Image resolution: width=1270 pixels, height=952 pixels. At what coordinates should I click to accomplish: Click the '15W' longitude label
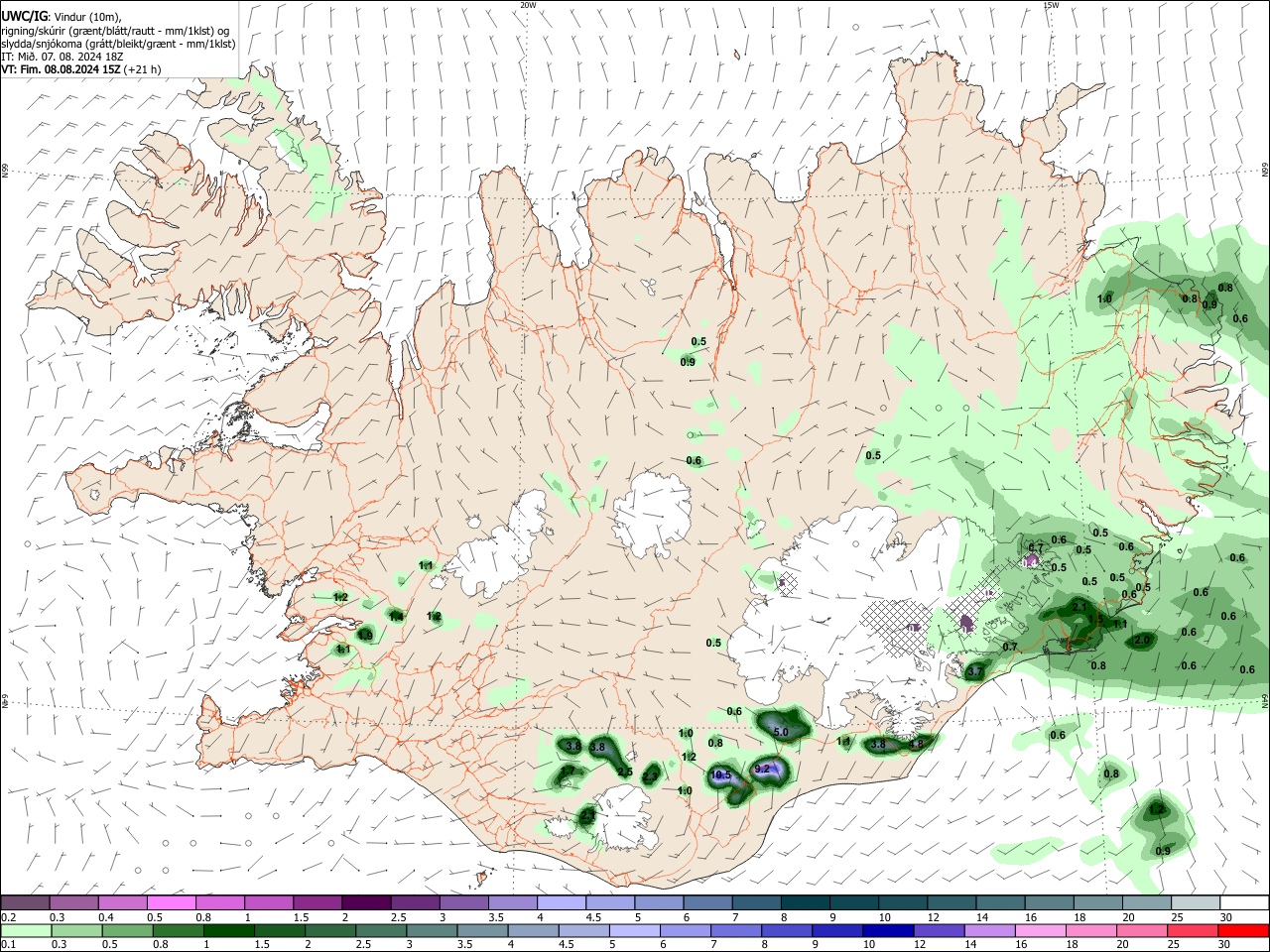1051,5
